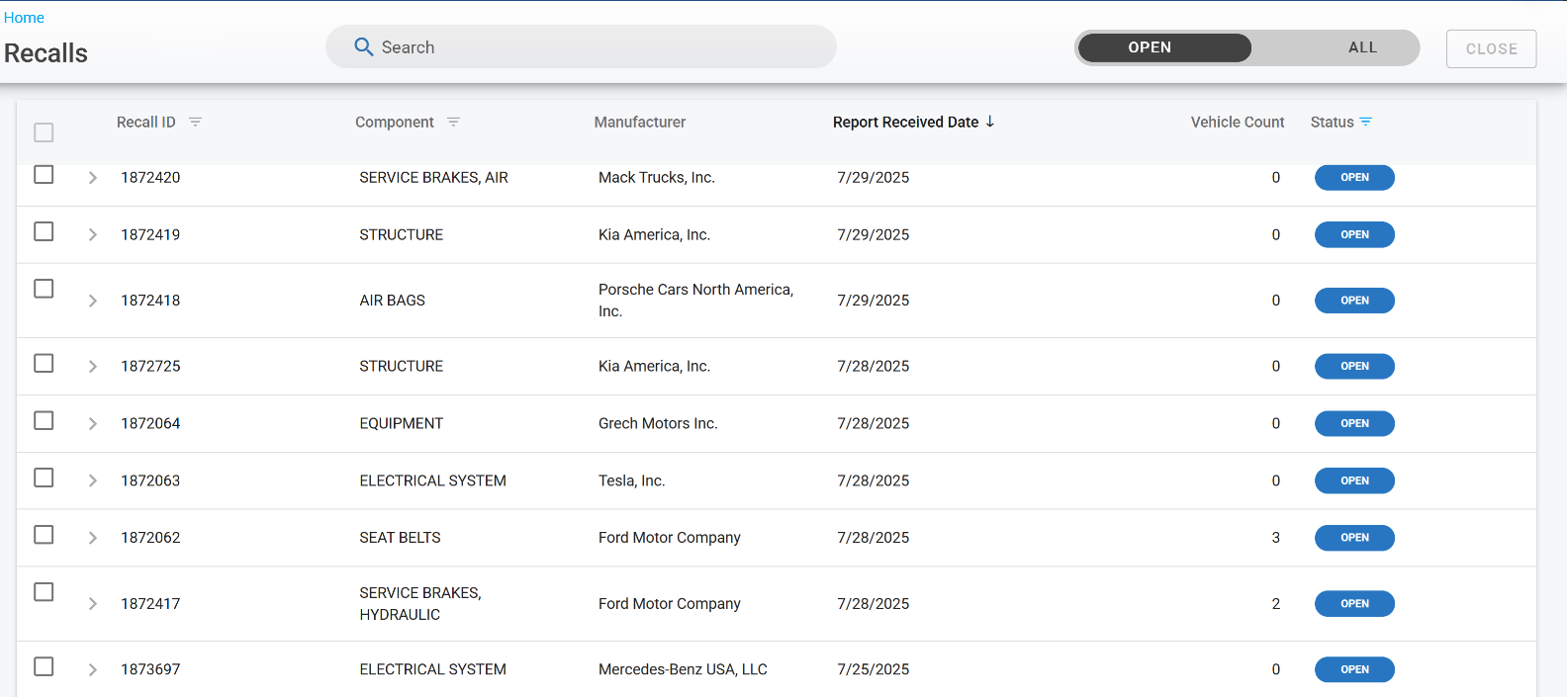Expand the row for recall 1872418
Viewport: 1568px width, 697px height.
coord(92,301)
